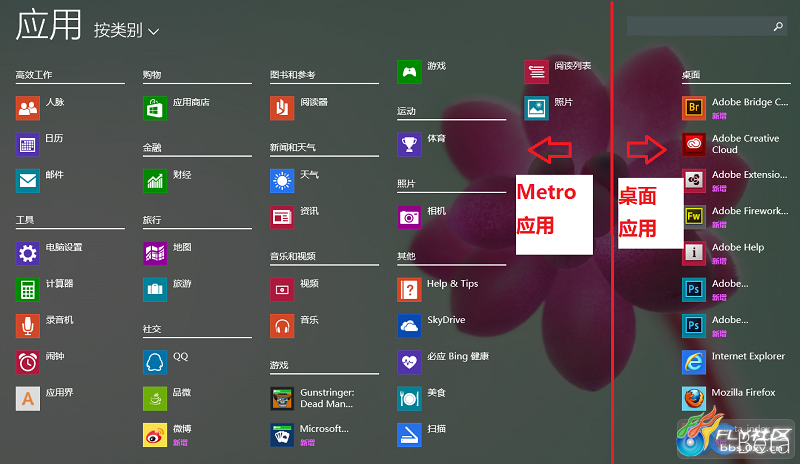Select the 工具 category header

tap(24, 220)
